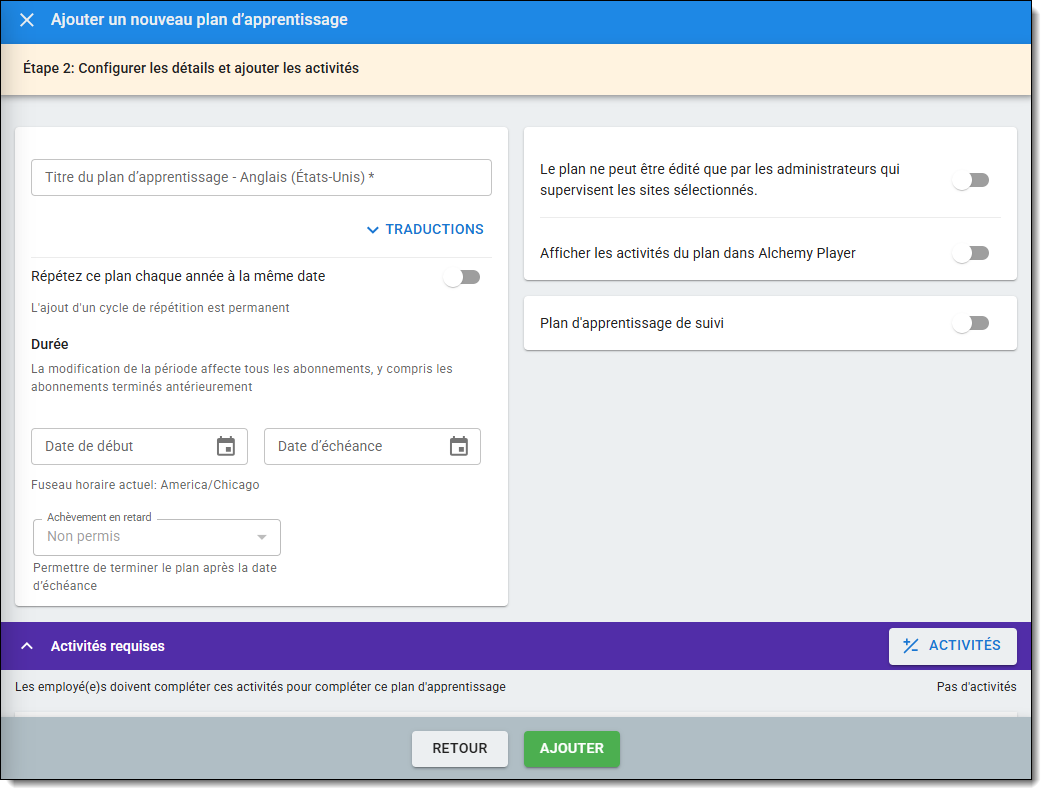Viewport: 1047px width, 795px height.
Task: Enable showing plan activities in Alchemy Player
Action: [x=970, y=254]
